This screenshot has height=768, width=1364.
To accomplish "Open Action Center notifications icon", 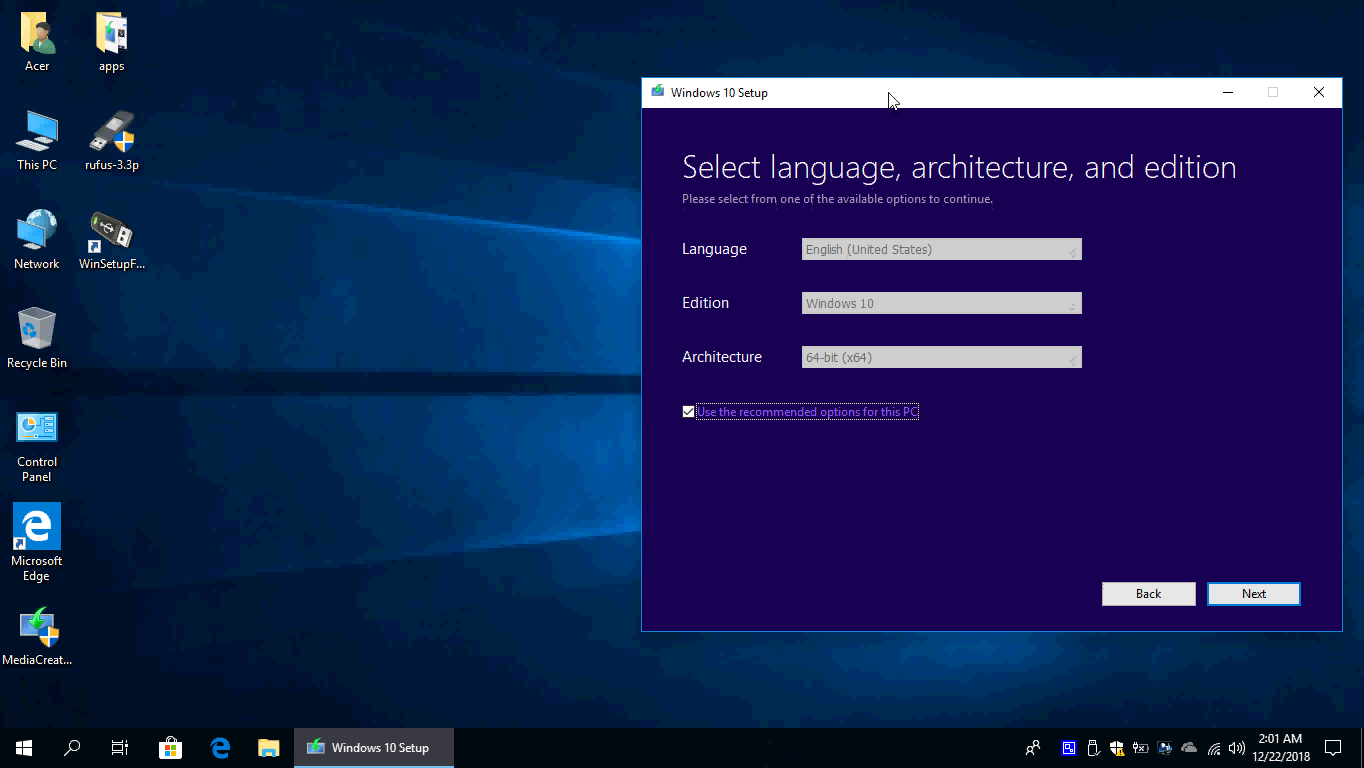I will pyautogui.click(x=1333, y=748).
